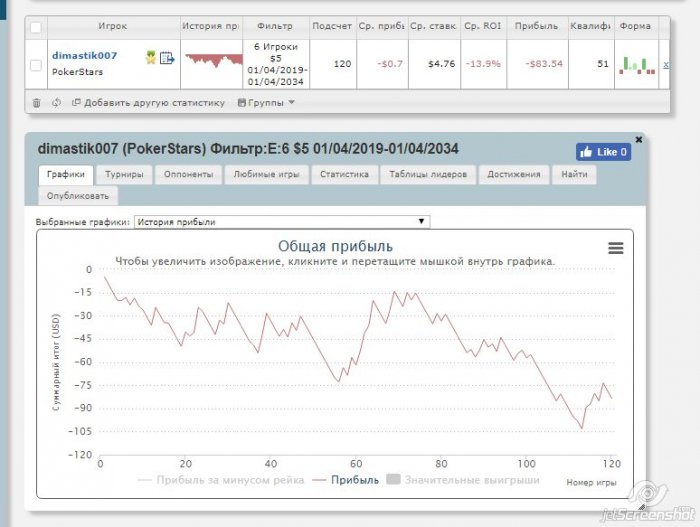The image size is (700, 527).
Task: Click the -$0.7 average profit cell
Action: pyautogui.click(x=382, y=64)
